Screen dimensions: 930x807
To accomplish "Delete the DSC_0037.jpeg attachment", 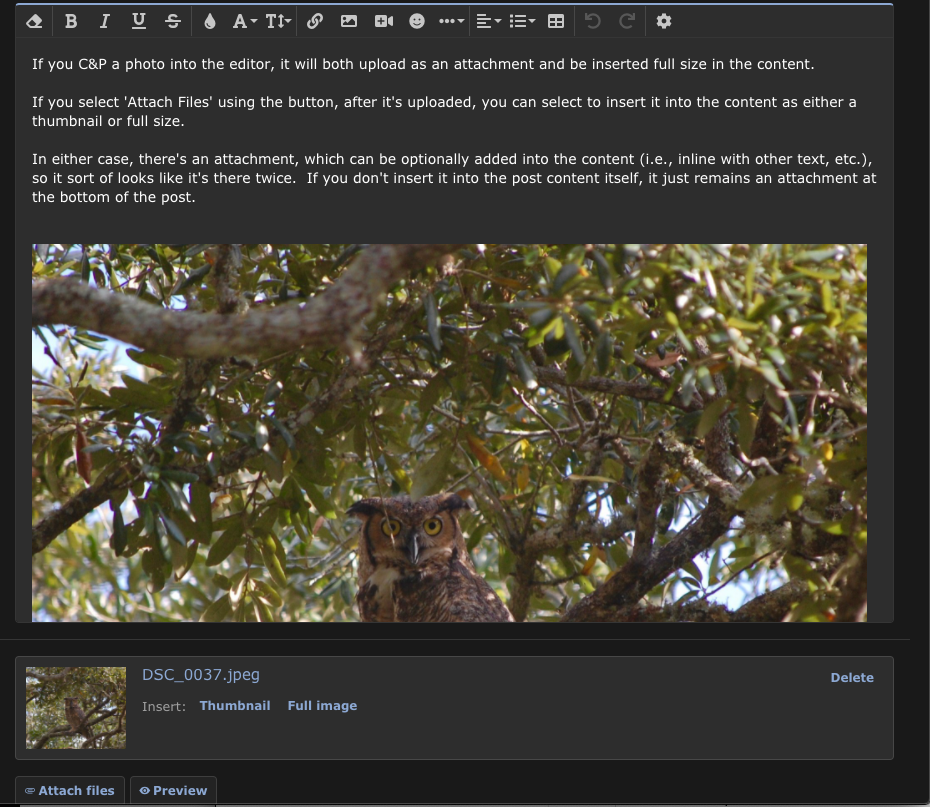I will tap(852, 677).
